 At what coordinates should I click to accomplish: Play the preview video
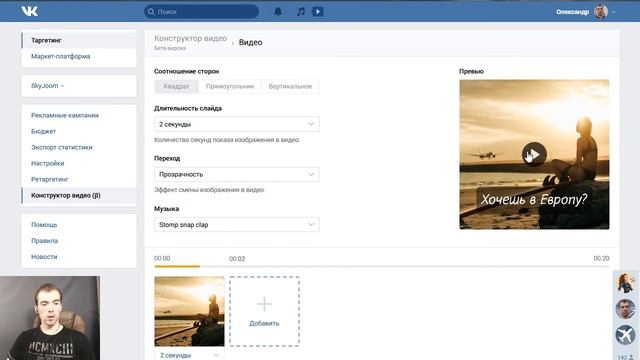click(534, 154)
